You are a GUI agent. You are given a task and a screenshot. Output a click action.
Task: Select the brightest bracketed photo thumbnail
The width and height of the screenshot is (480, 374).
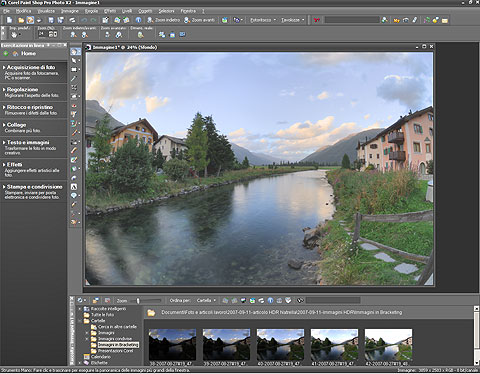pos(388,345)
